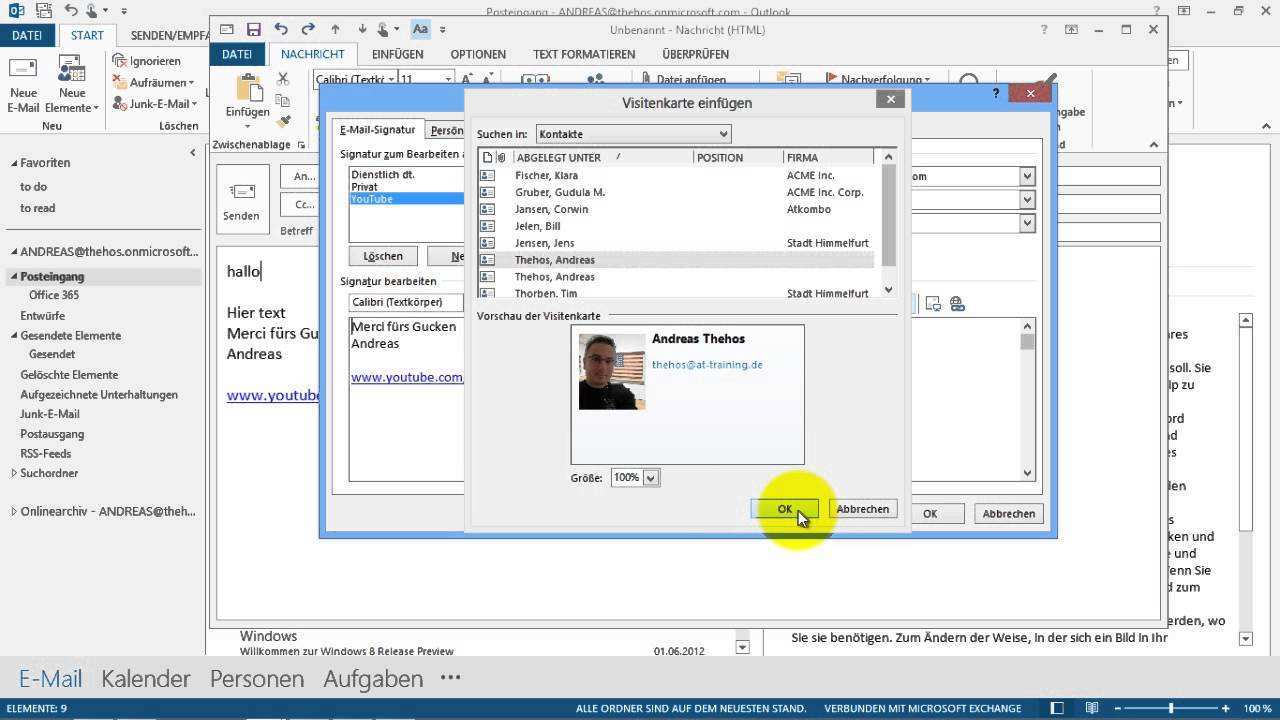1280x720 pixels.
Task: Expand the Aufräumen dropdown
Action: pos(191,83)
